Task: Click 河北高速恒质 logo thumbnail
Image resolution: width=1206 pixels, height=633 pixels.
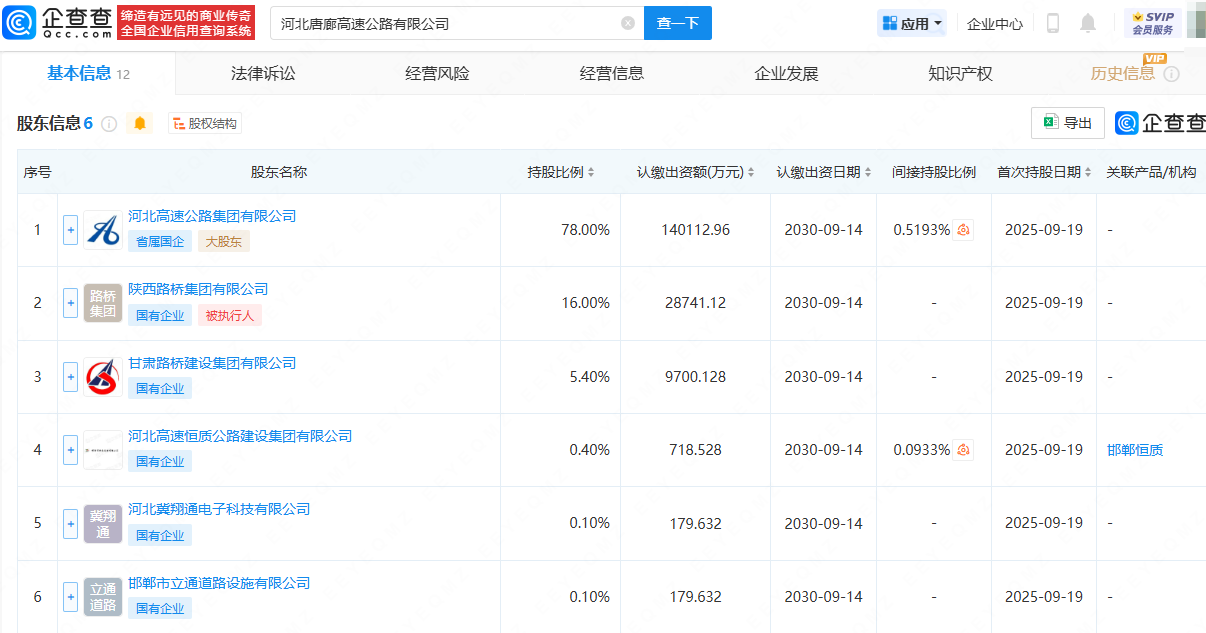Action: (103, 450)
